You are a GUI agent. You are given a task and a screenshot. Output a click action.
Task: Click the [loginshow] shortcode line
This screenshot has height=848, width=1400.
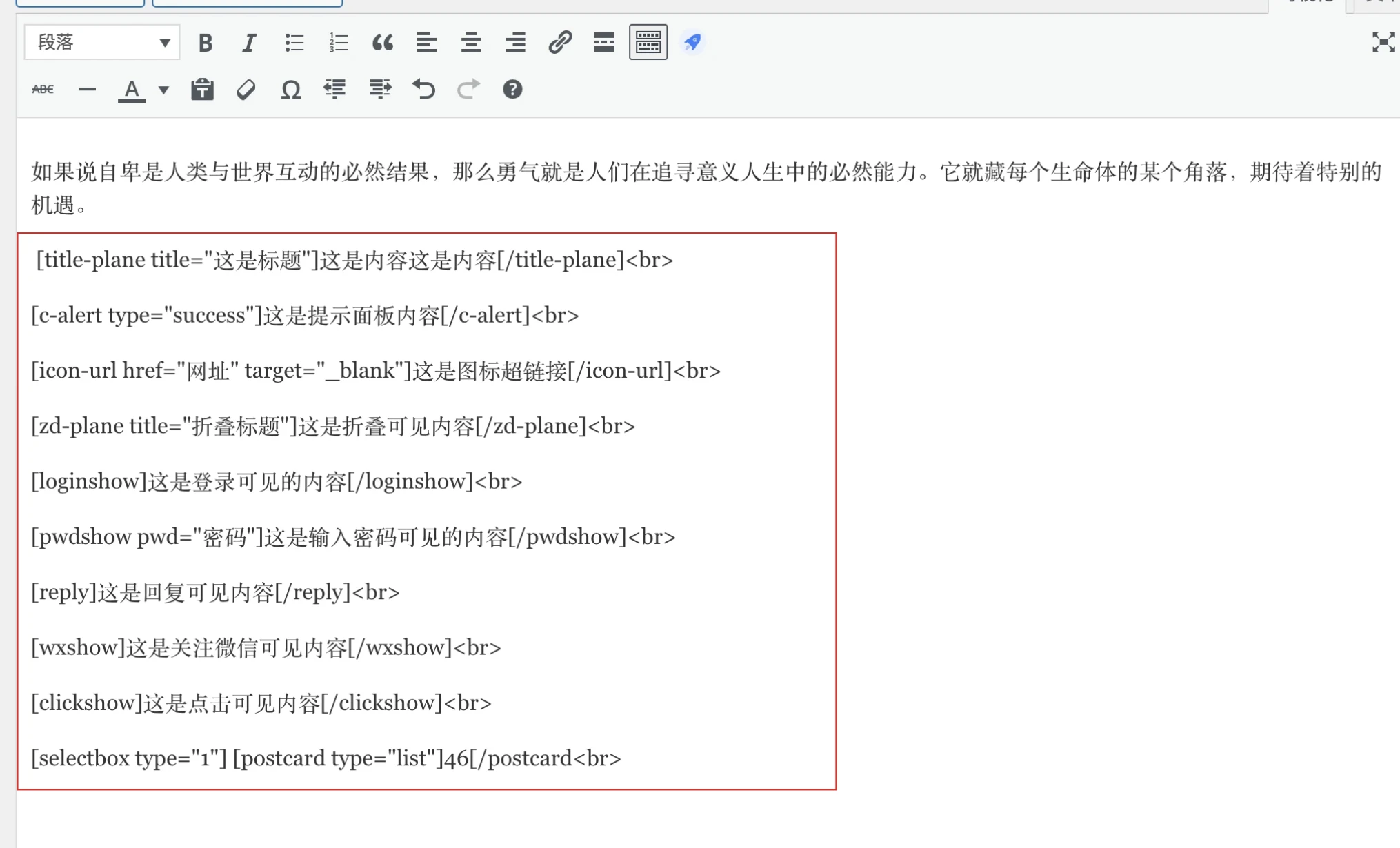pyautogui.click(x=277, y=481)
